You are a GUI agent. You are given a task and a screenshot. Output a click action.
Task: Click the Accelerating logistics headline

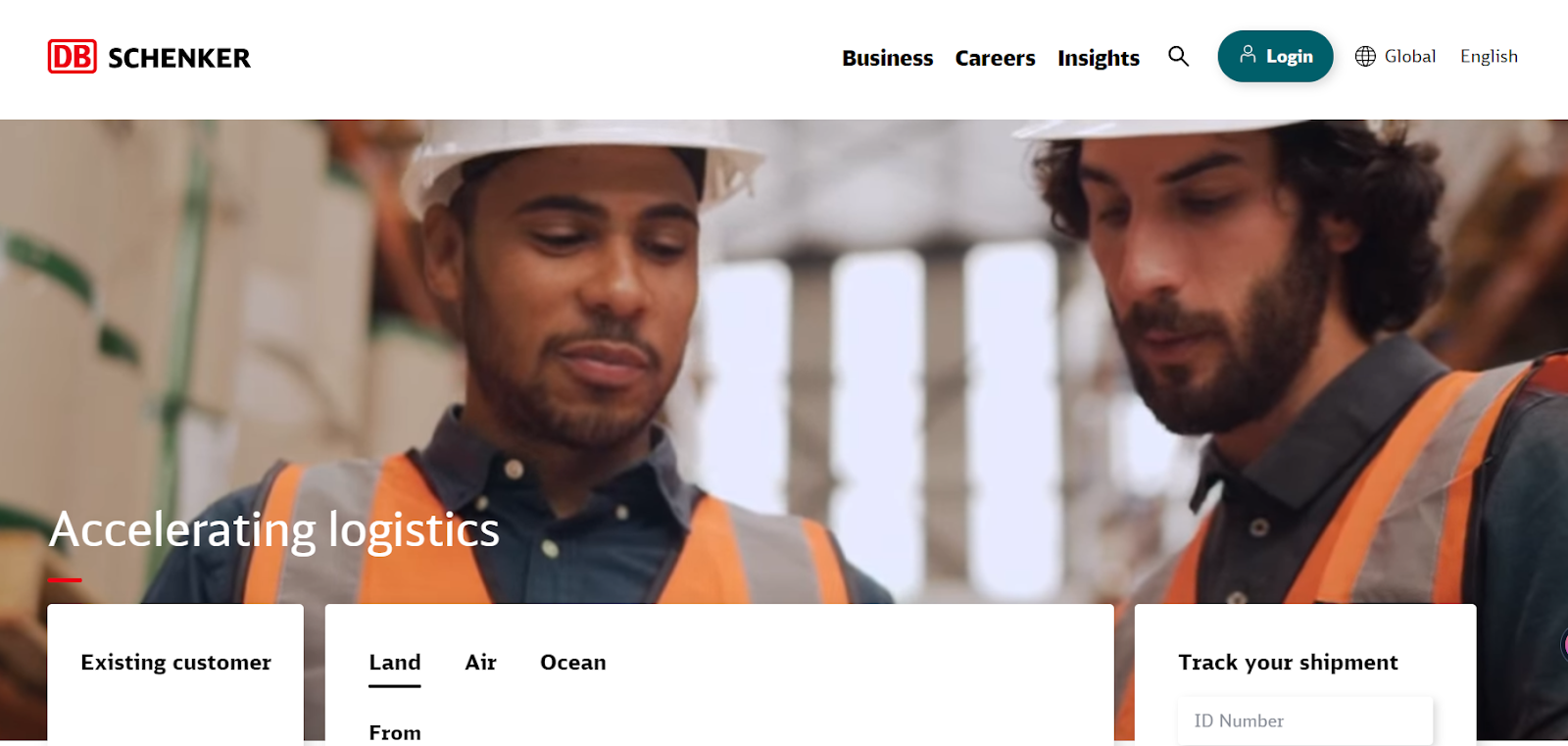pos(274,530)
